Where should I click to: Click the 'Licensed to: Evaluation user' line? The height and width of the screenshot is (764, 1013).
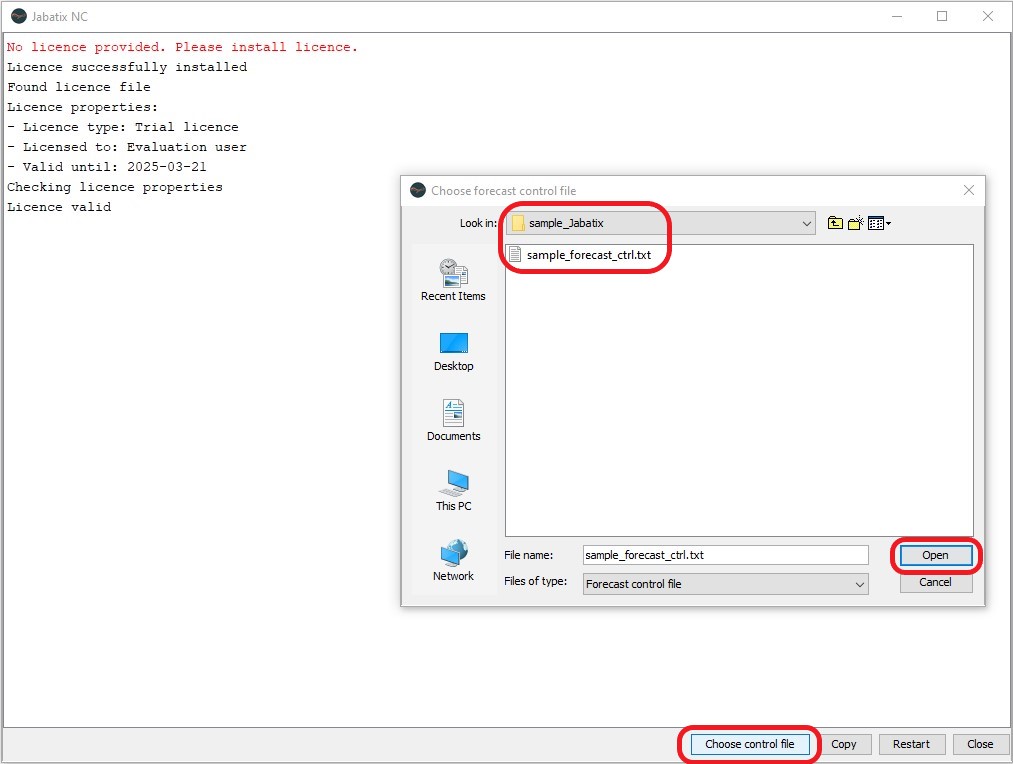pos(127,147)
